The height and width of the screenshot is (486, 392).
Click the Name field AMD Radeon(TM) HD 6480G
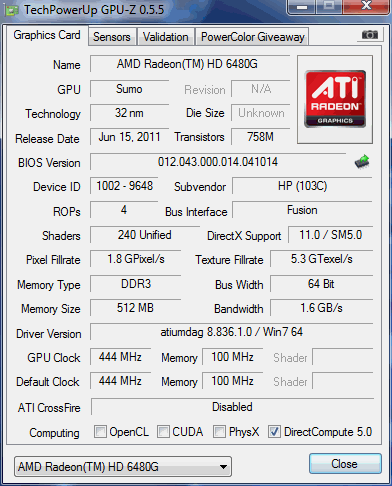pyautogui.click(x=190, y=64)
